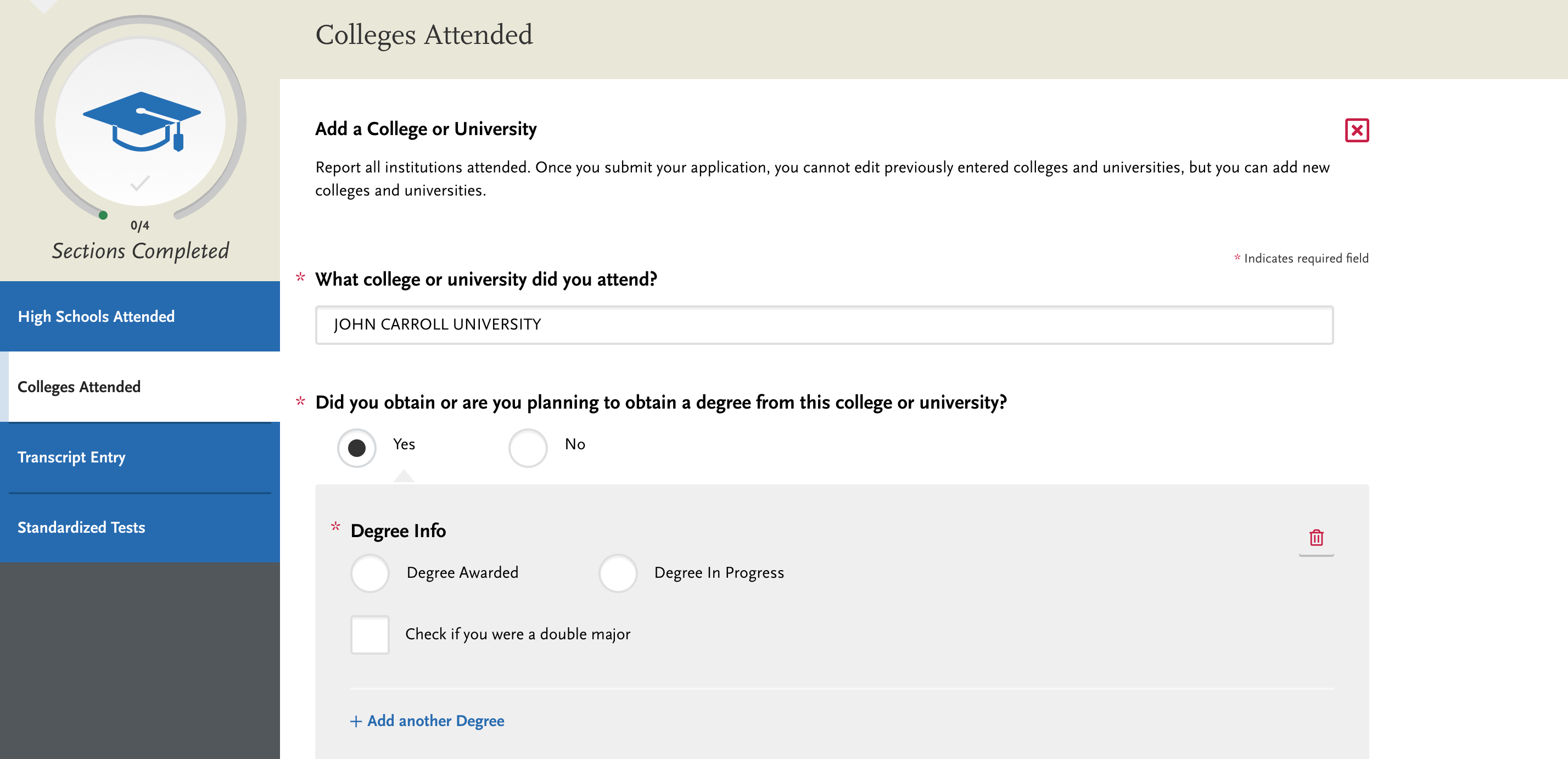Open the Standardized Tests section
This screenshot has height=759, width=1568.
point(81,527)
